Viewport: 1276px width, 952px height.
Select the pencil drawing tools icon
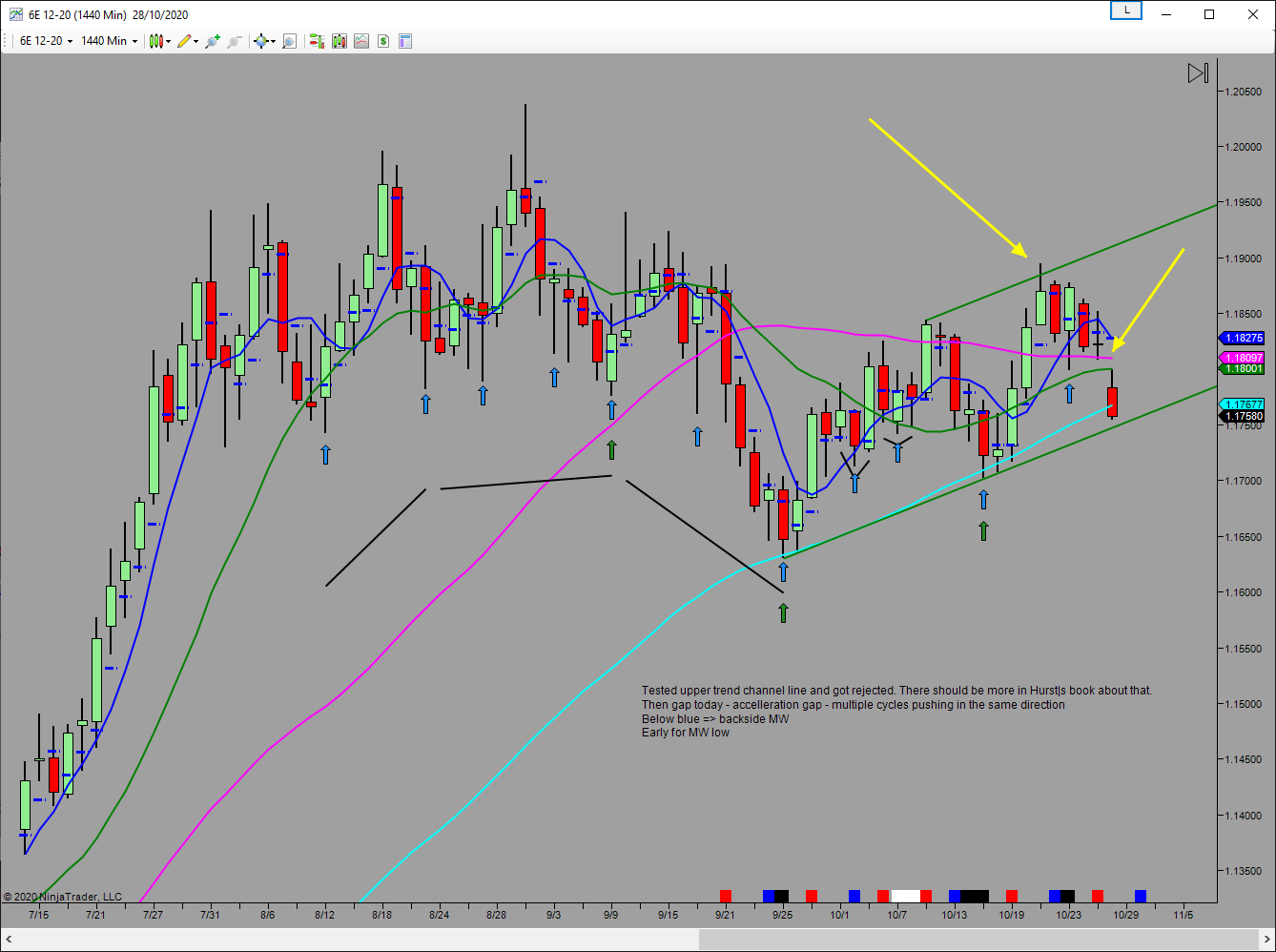tap(184, 41)
